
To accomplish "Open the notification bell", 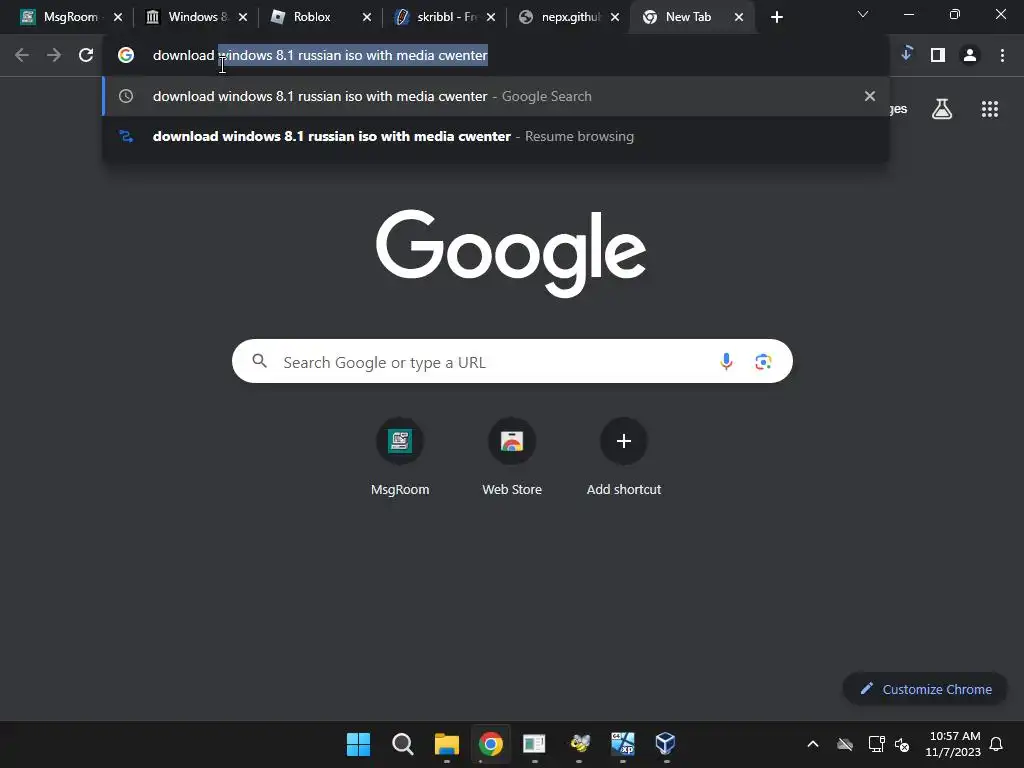I will (x=996, y=744).
